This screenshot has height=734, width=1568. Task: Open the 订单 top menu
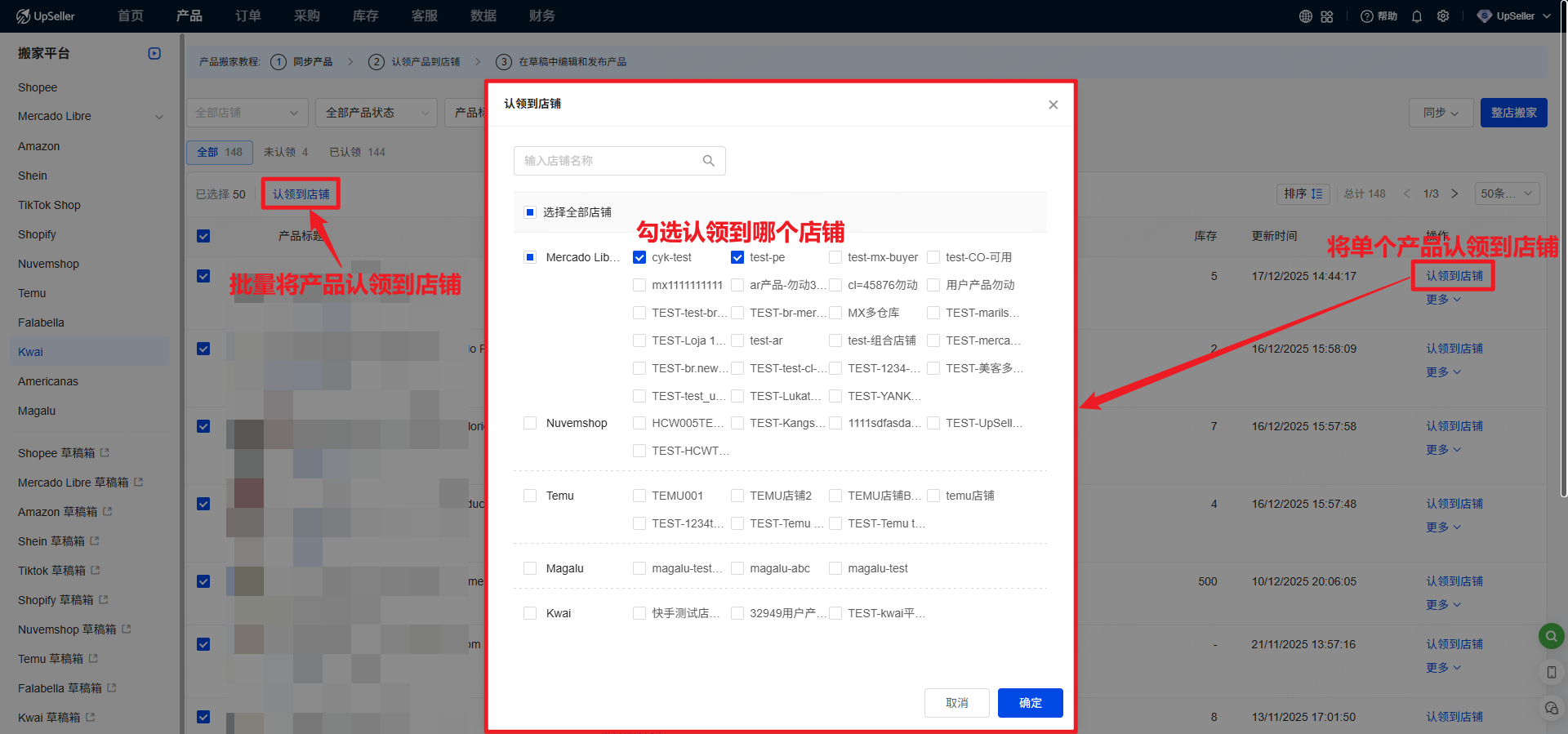(x=247, y=16)
